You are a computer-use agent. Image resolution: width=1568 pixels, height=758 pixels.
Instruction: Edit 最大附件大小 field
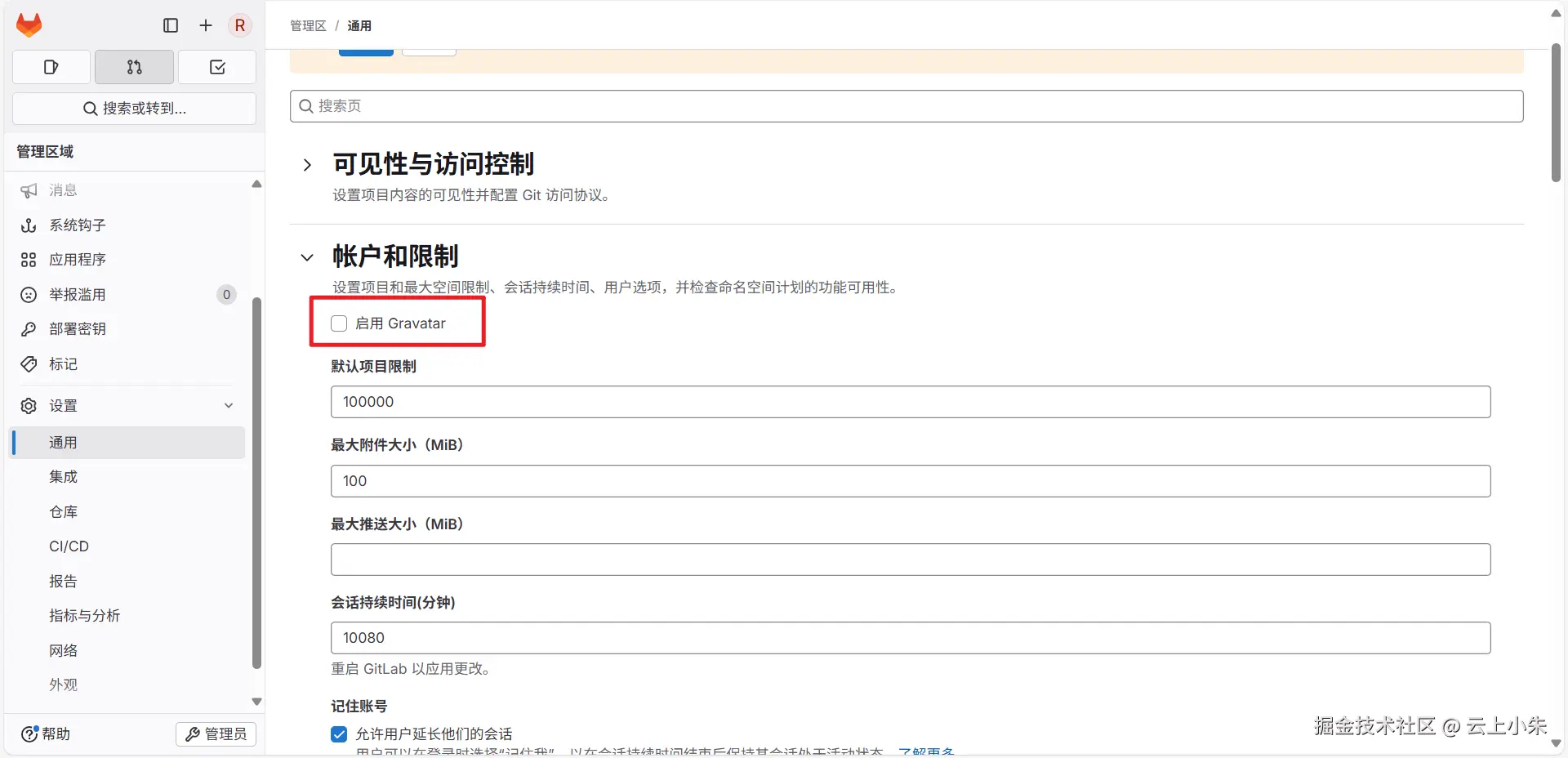point(911,481)
